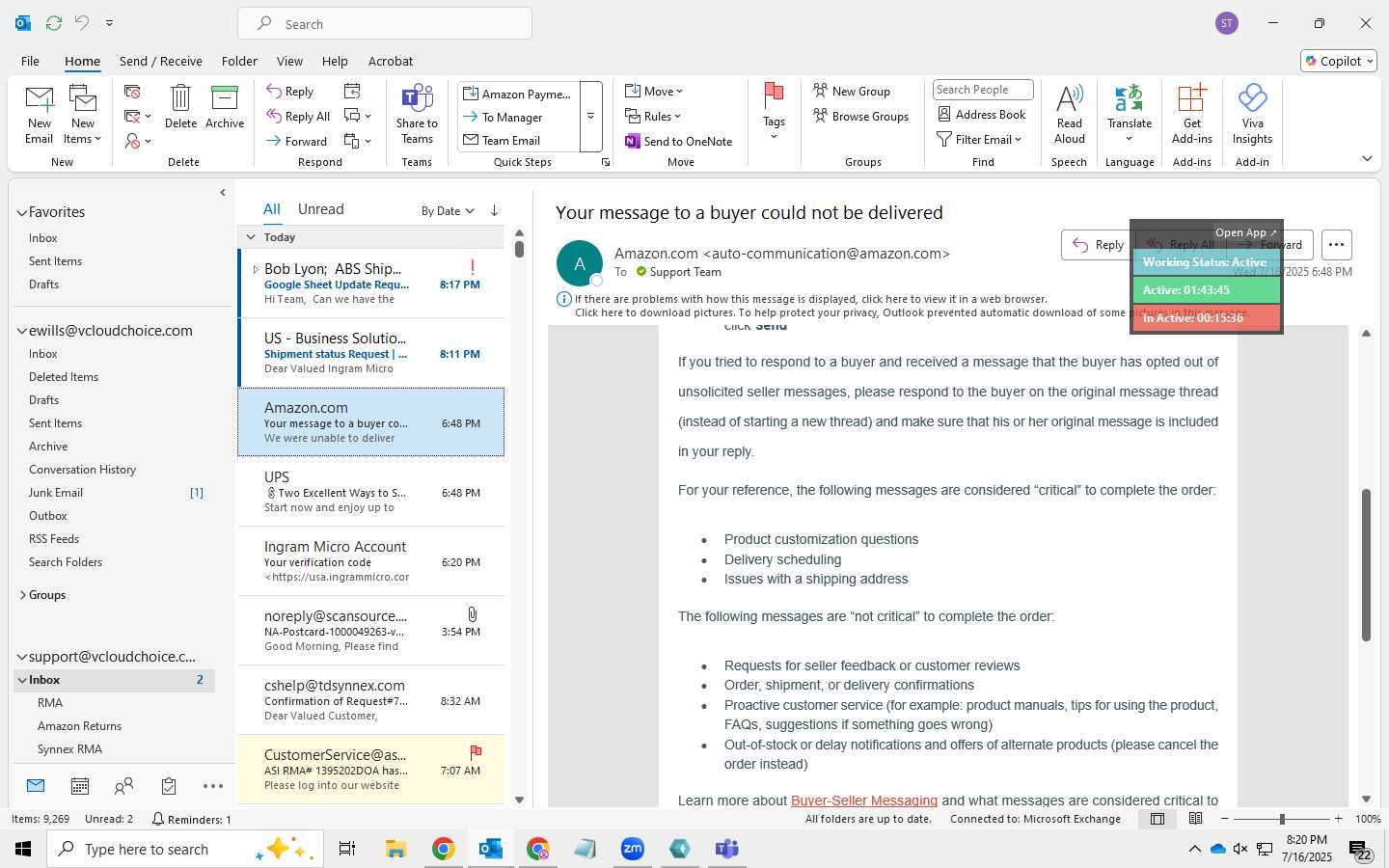Click Browse Groups
1389x868 pixels.
861,117
